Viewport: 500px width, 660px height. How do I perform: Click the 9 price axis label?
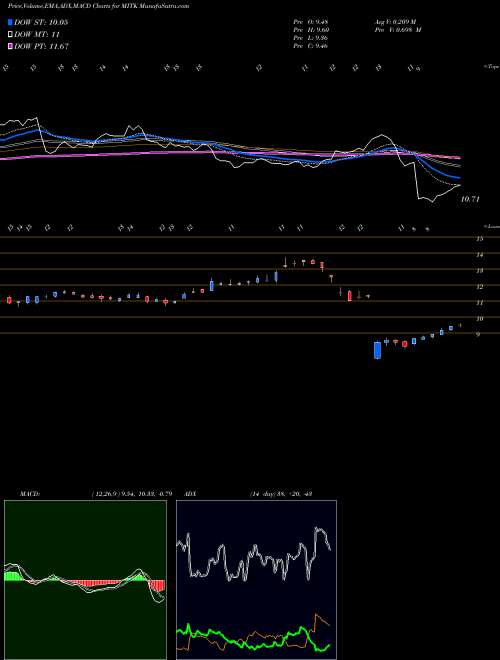tap(478, 335)
